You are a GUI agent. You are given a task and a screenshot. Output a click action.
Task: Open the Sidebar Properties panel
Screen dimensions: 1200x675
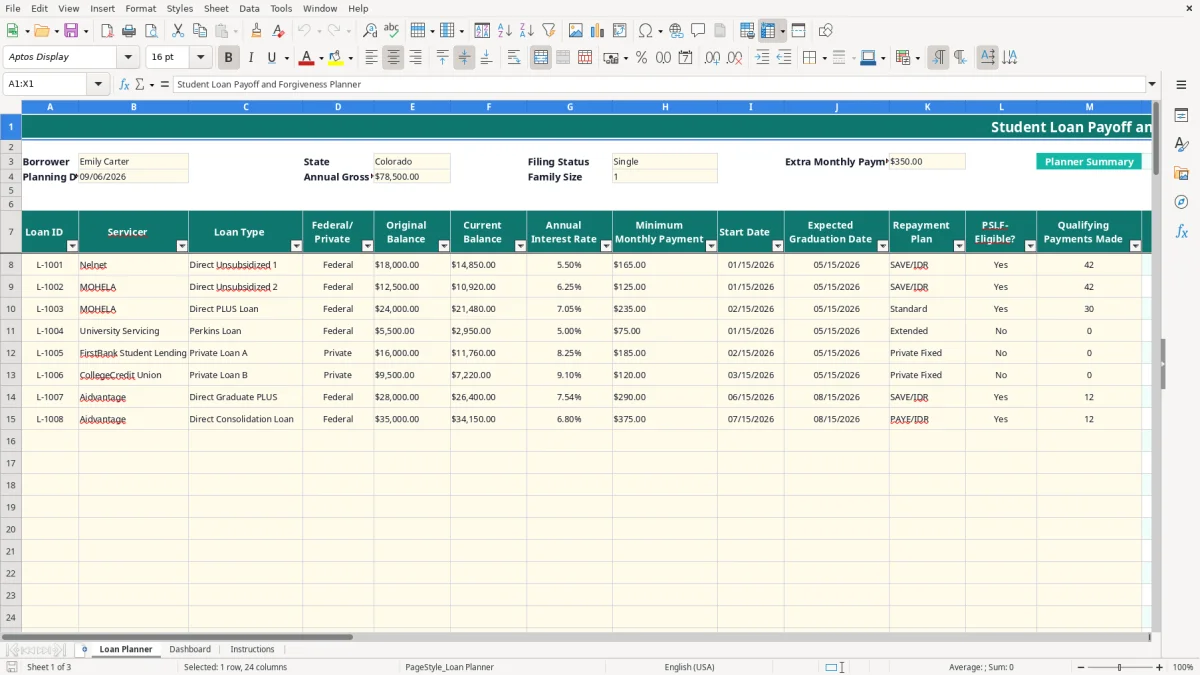pyautogui.click(x=1181, y=116)
